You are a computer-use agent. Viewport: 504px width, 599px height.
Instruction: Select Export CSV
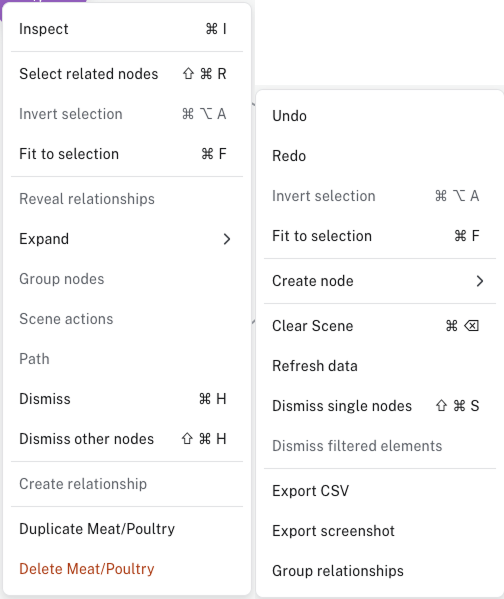pyautogui.click(x=380, y=491)
